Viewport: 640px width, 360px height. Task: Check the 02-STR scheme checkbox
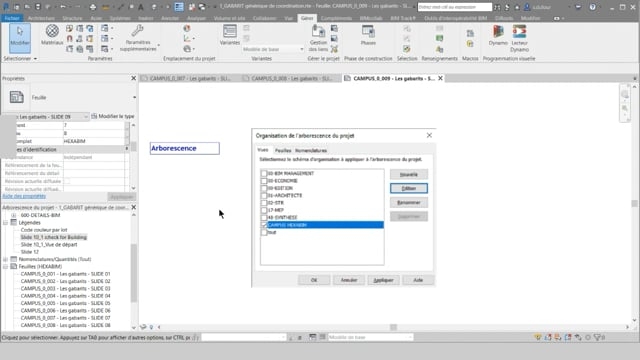pos(264,203)
